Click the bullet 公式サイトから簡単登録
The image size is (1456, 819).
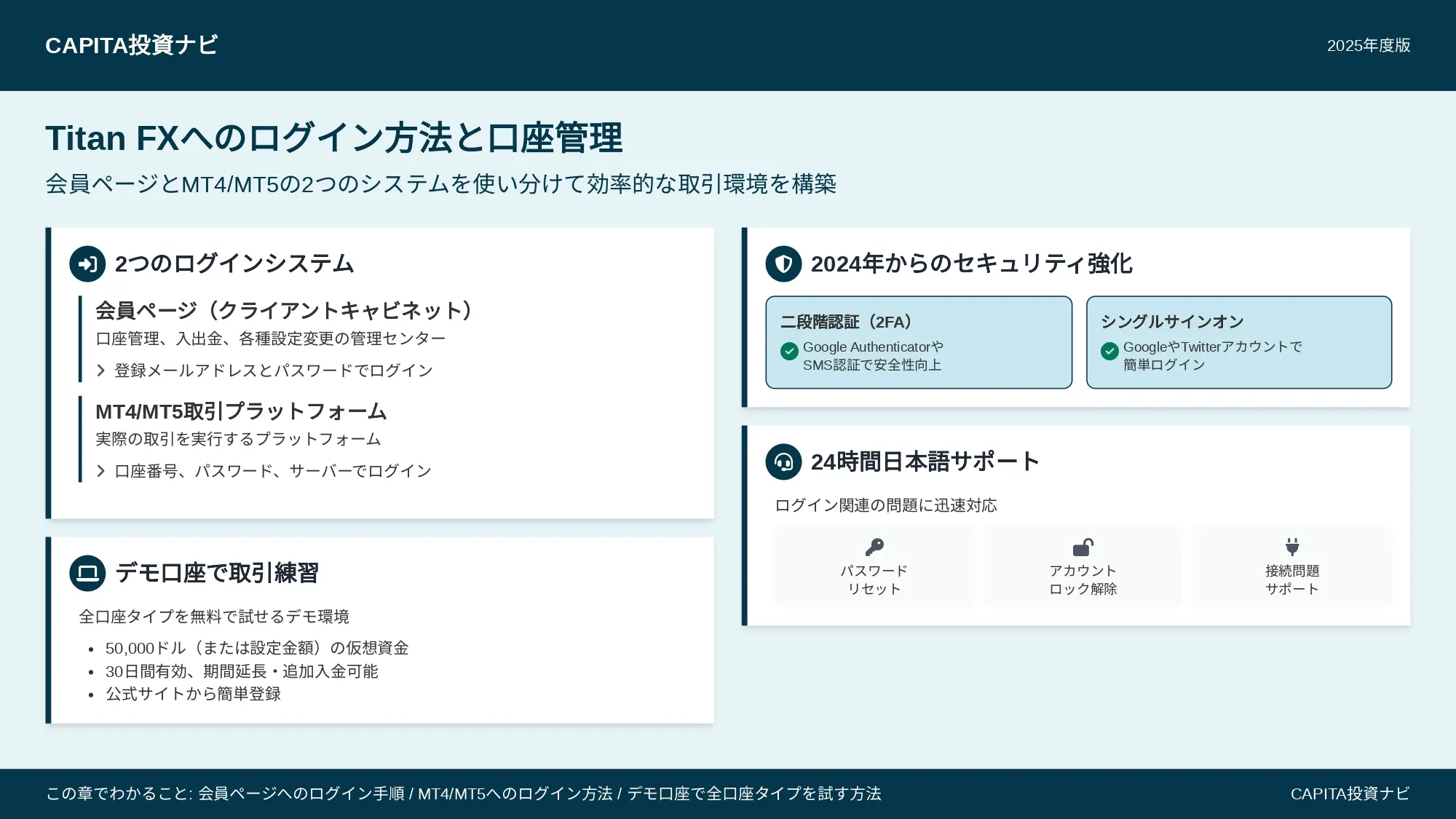193,694
